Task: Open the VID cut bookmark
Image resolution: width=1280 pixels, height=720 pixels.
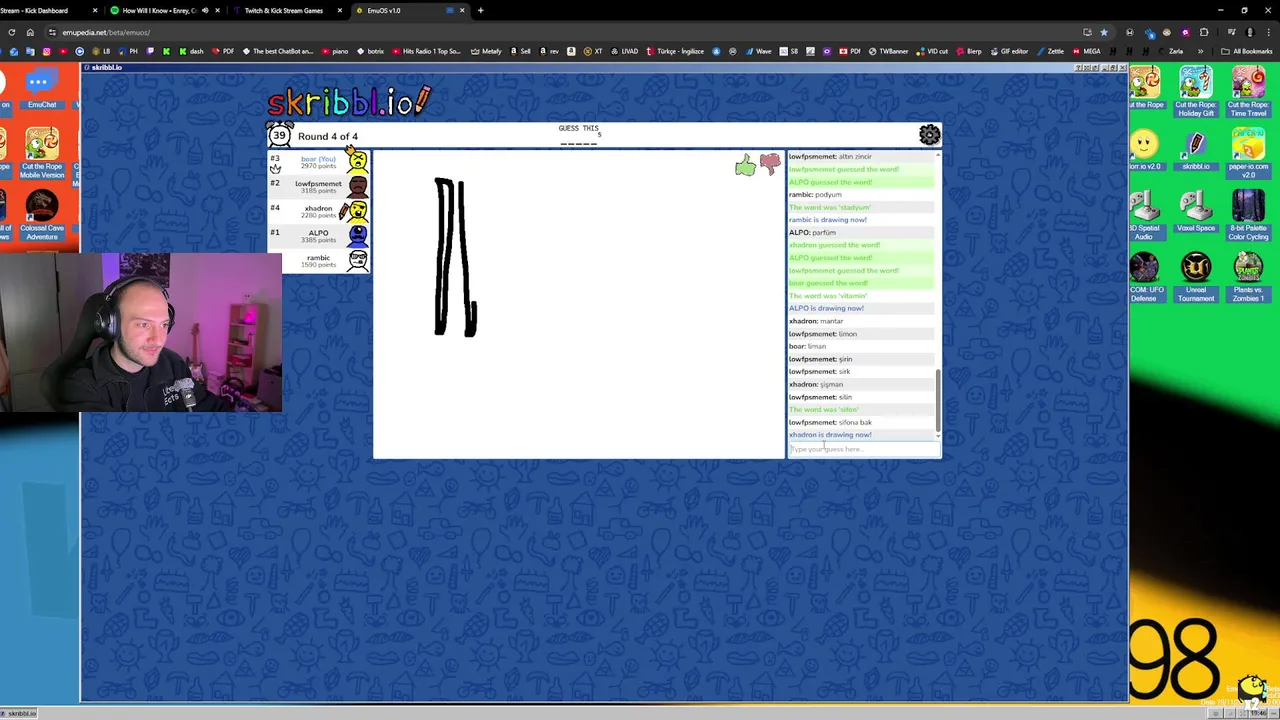Action: pos(932,51)
